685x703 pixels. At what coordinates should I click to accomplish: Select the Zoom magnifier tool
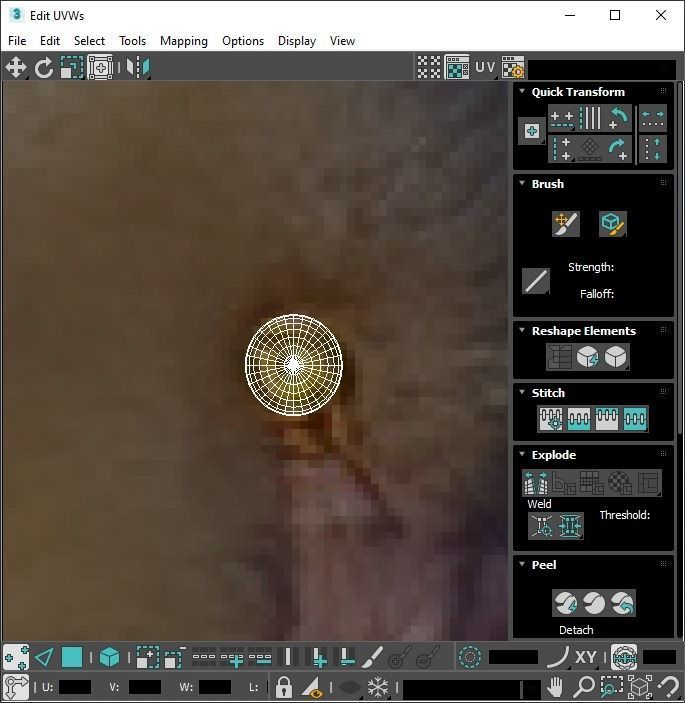point(584,686)
